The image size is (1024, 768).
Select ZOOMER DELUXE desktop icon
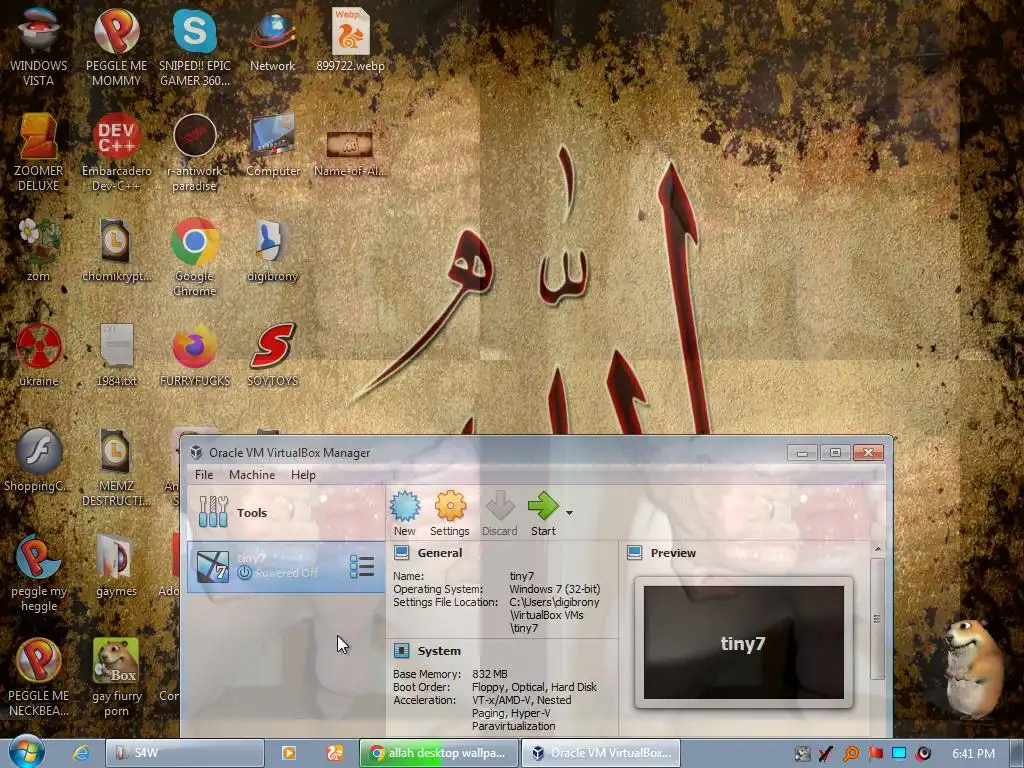[x=39, y=153]
